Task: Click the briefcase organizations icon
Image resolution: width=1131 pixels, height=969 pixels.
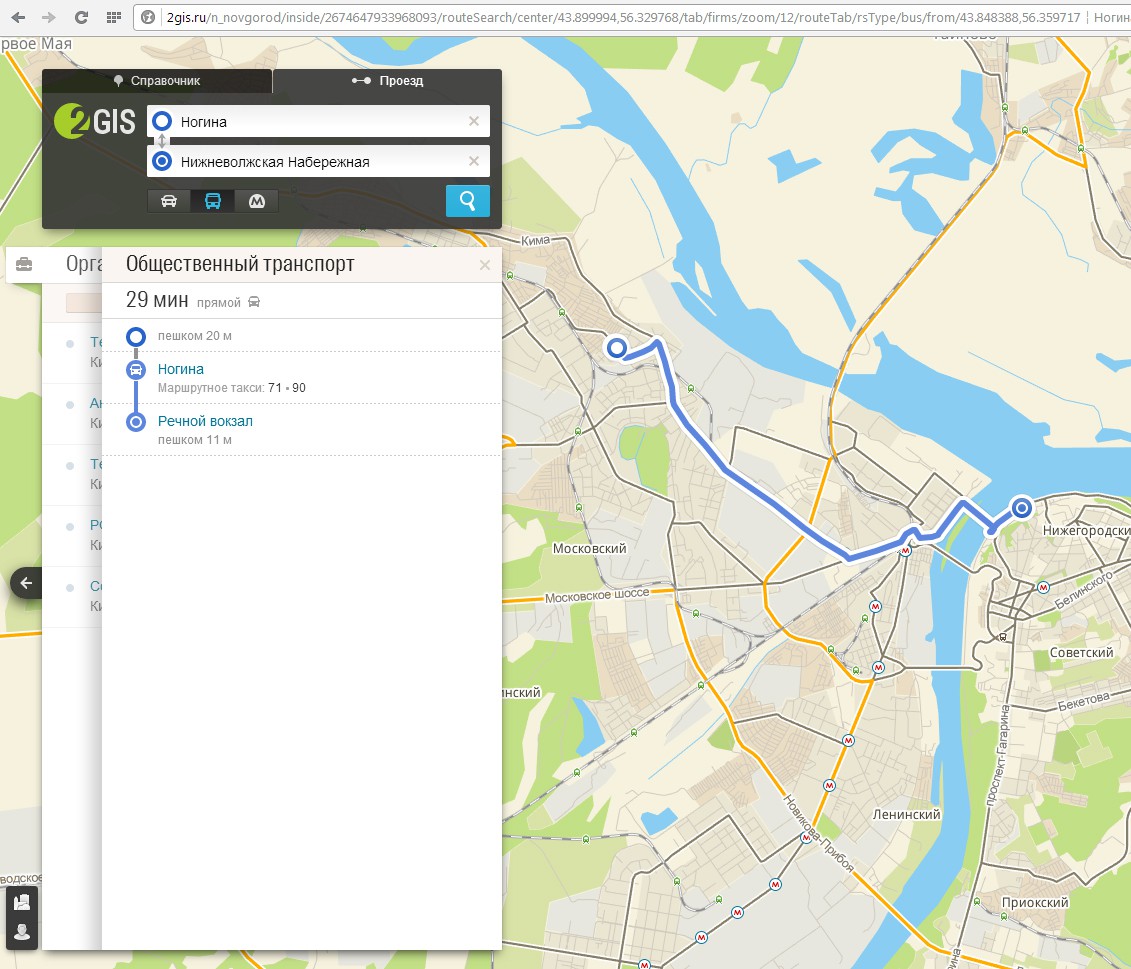Action: click(x=24, y=264)
